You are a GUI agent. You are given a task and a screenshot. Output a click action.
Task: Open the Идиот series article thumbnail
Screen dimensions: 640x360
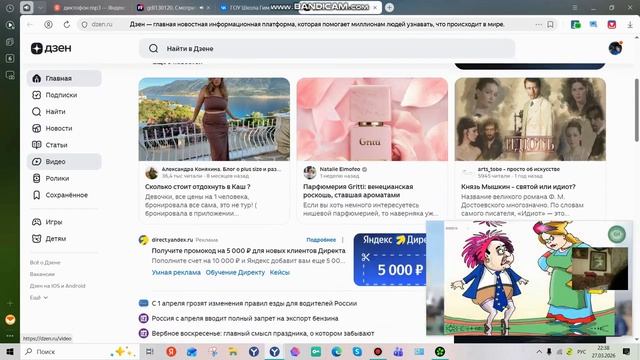coord(530,119)
